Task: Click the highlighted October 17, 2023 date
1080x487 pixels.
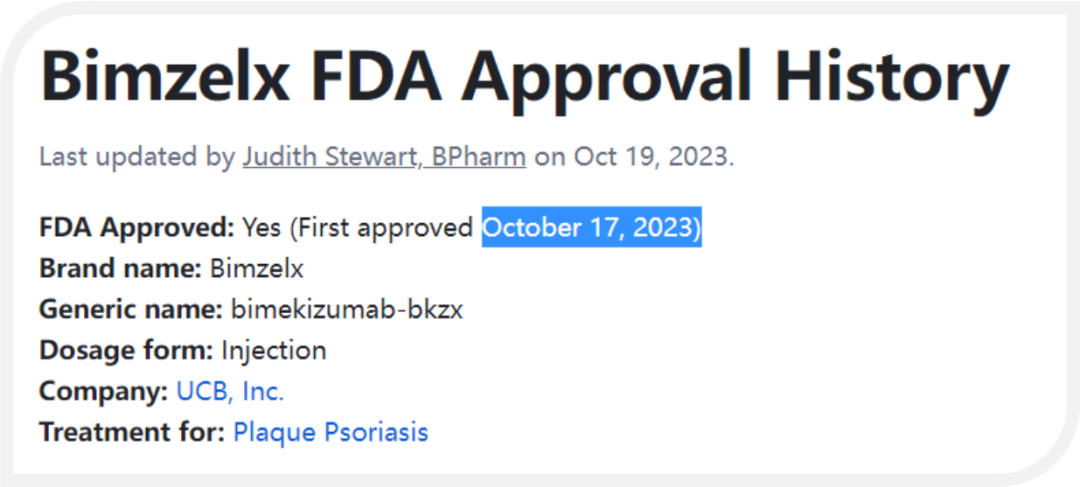Action: coord(592,228)
